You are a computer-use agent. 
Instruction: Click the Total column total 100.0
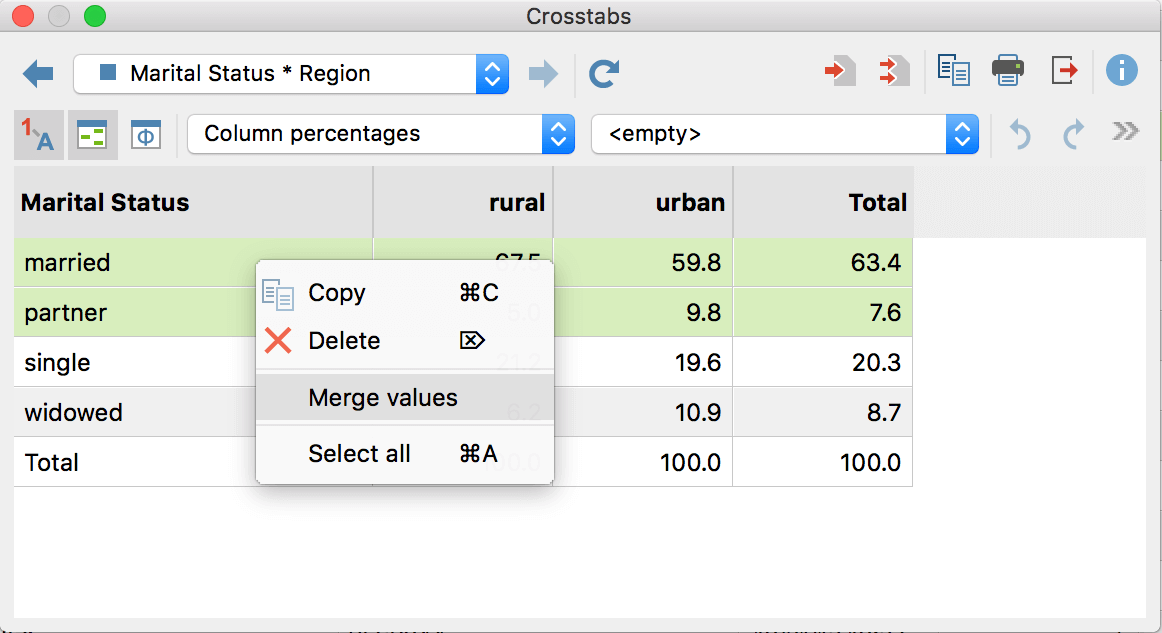tap(870, 463)
